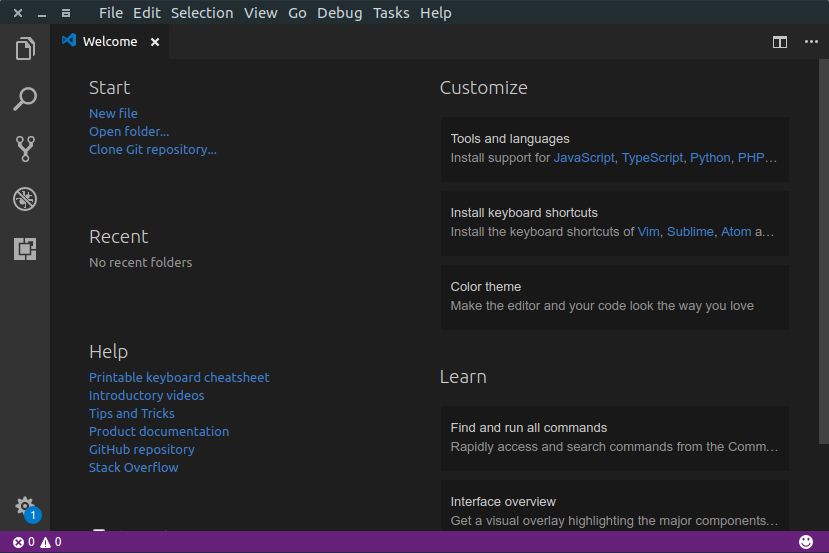829x553 pixels.
Task: Click the Color theme customize button
Action: pos(614,297)
